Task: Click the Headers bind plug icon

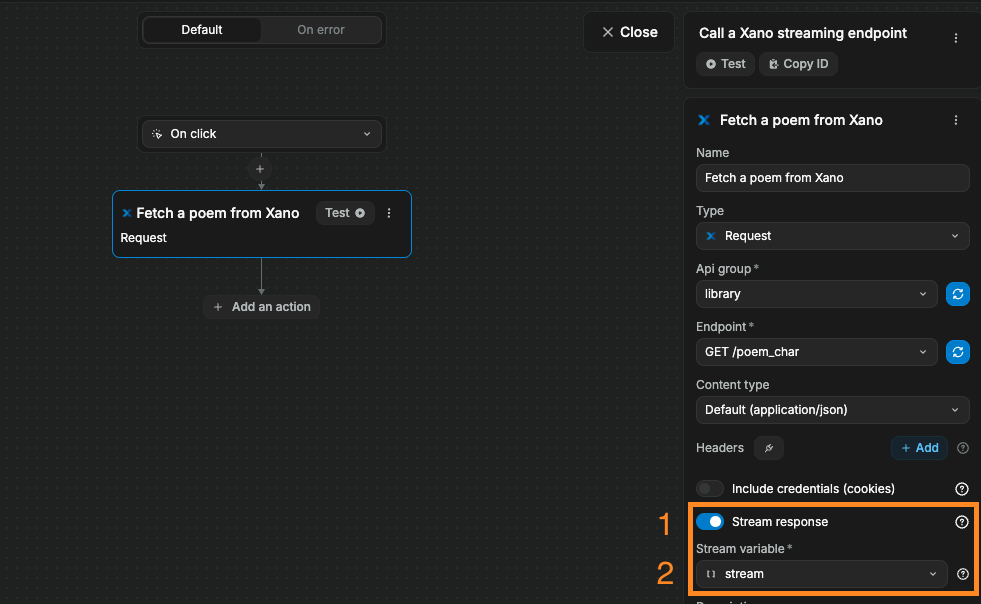Action: (x=768, y=448)
